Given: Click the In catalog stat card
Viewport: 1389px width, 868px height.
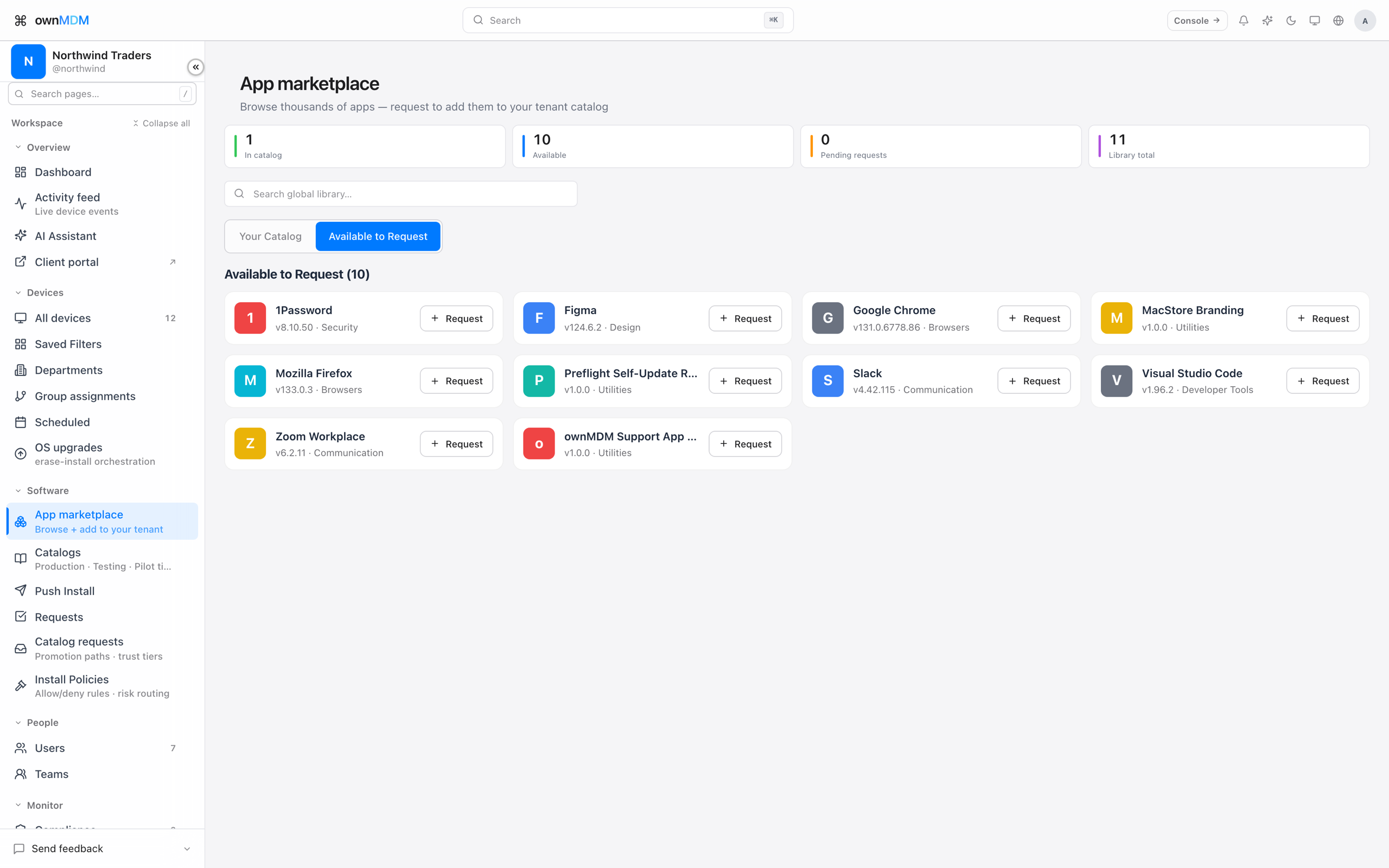Looking at the screenshot, I should click(365, 146).
